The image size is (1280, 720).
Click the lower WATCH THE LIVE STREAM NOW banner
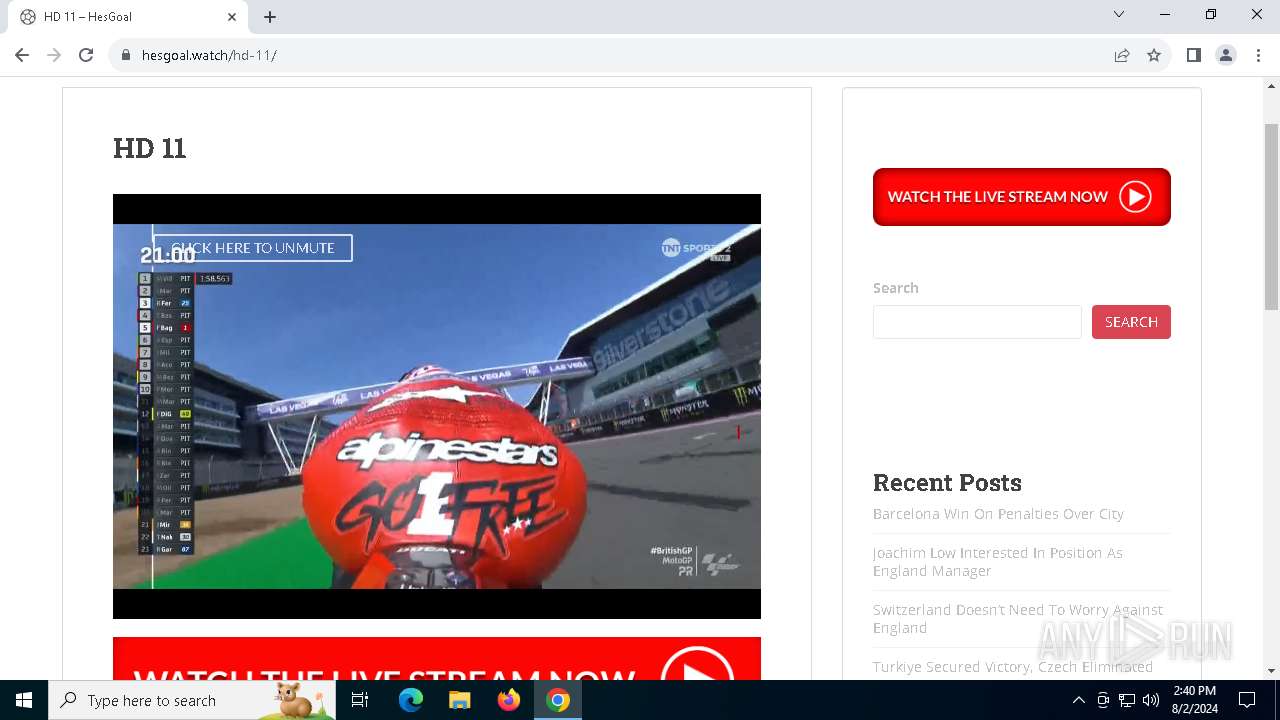pos(437,659)
